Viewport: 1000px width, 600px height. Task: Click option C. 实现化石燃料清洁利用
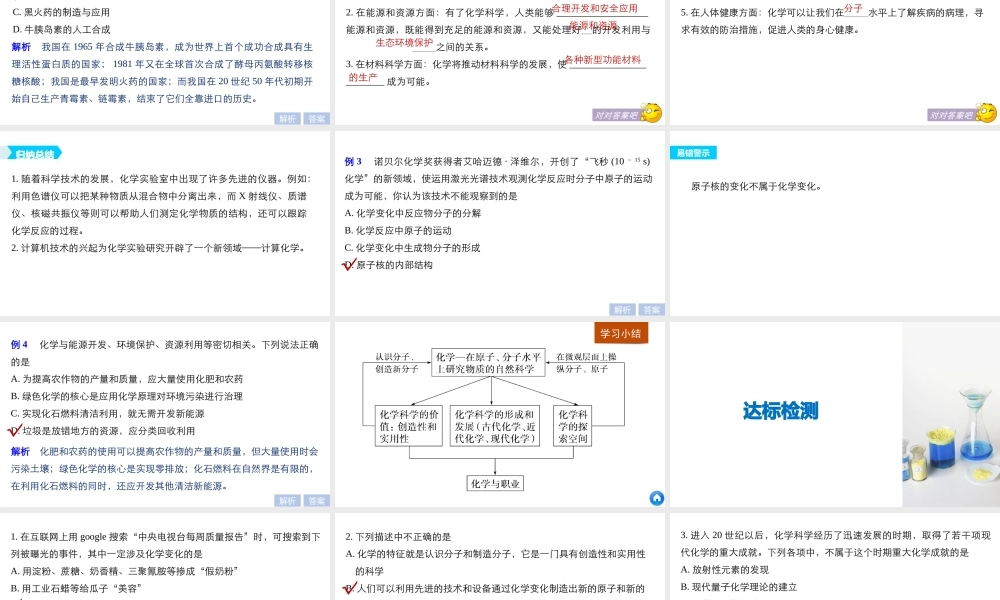tap(107, 413)
